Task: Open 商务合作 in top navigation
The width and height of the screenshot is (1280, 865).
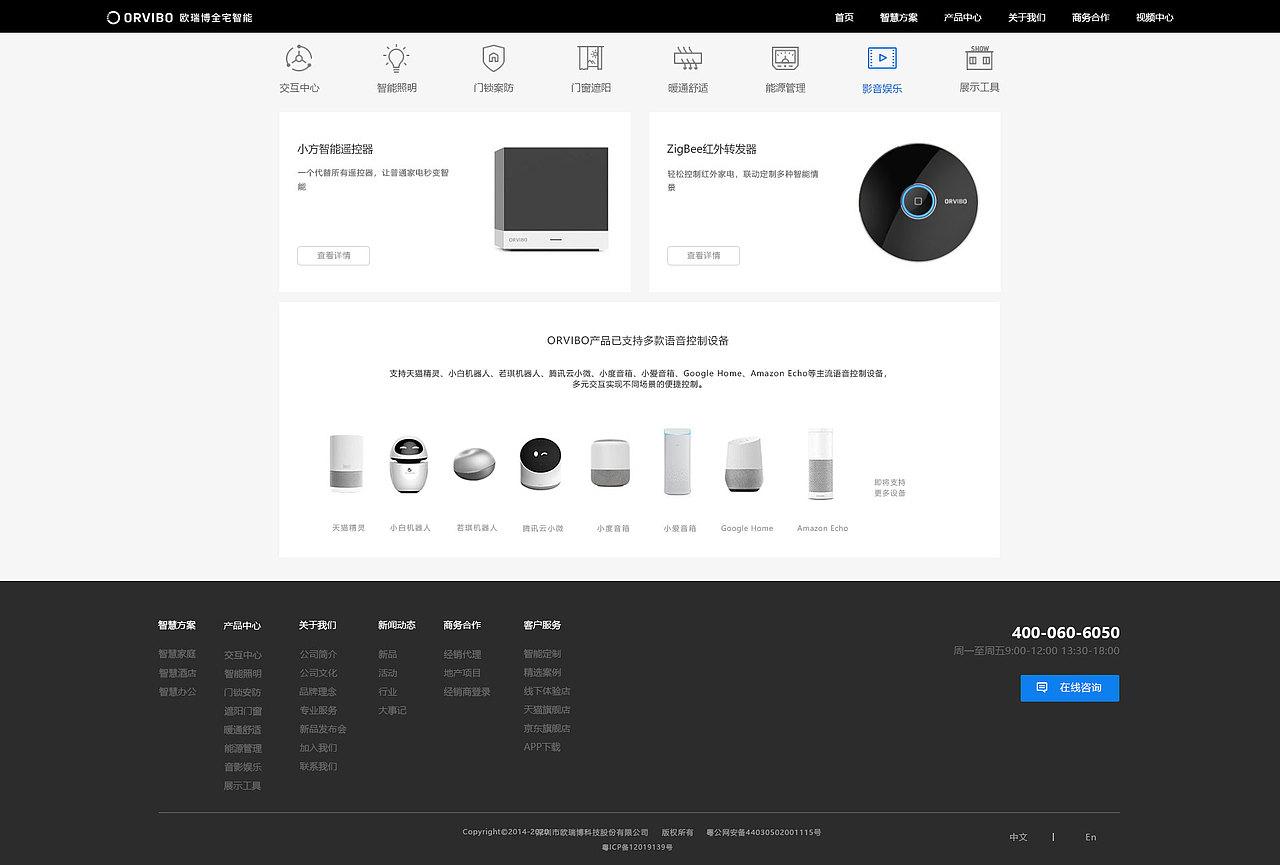Action: pos(1090,17)
